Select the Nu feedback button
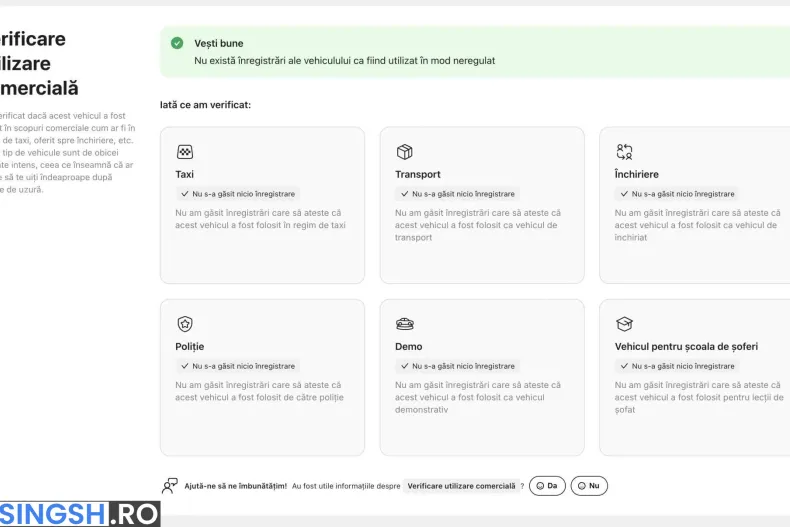 [589, 486]
